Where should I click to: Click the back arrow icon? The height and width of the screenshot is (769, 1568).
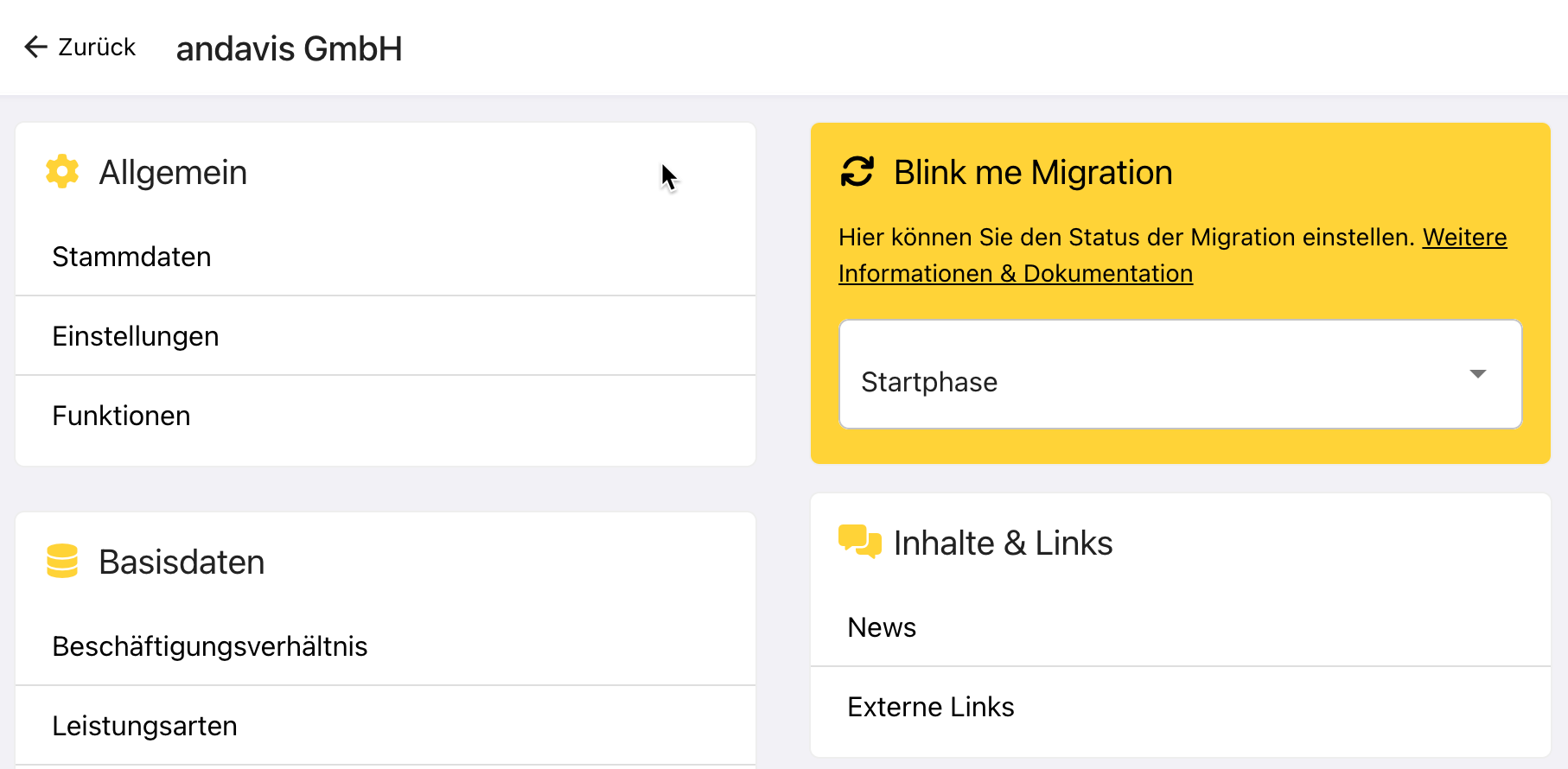[x=35, y=47]
